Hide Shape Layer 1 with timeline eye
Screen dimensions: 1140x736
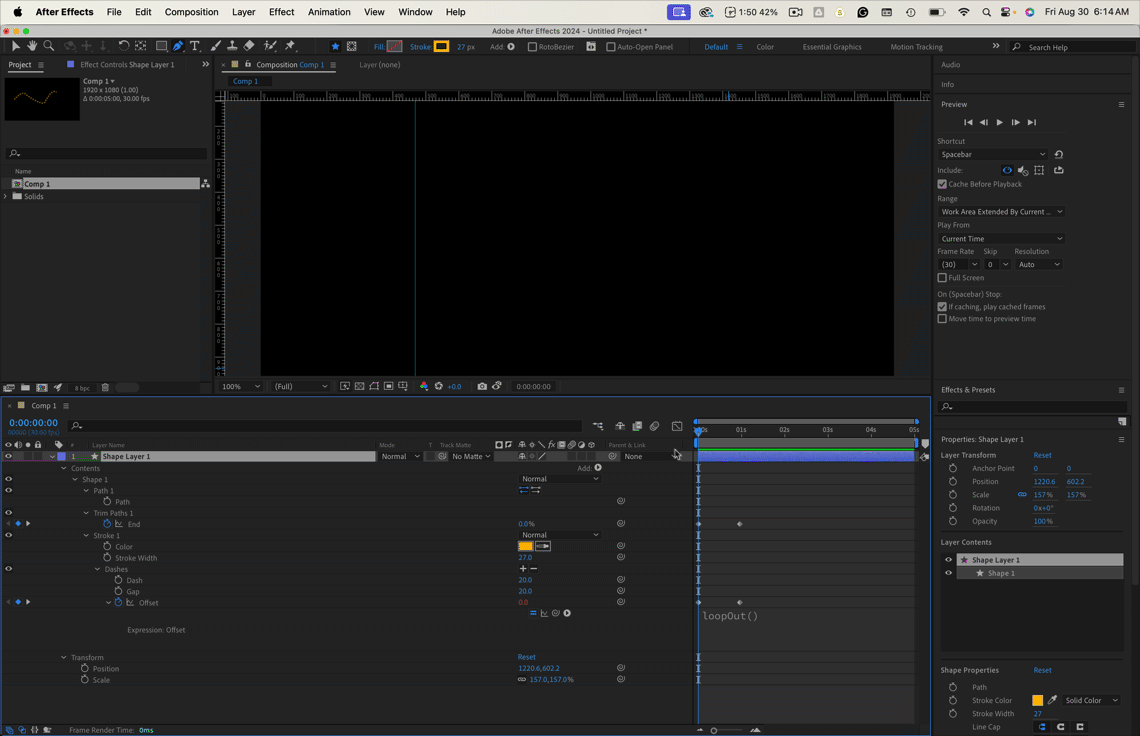[9, 456]
